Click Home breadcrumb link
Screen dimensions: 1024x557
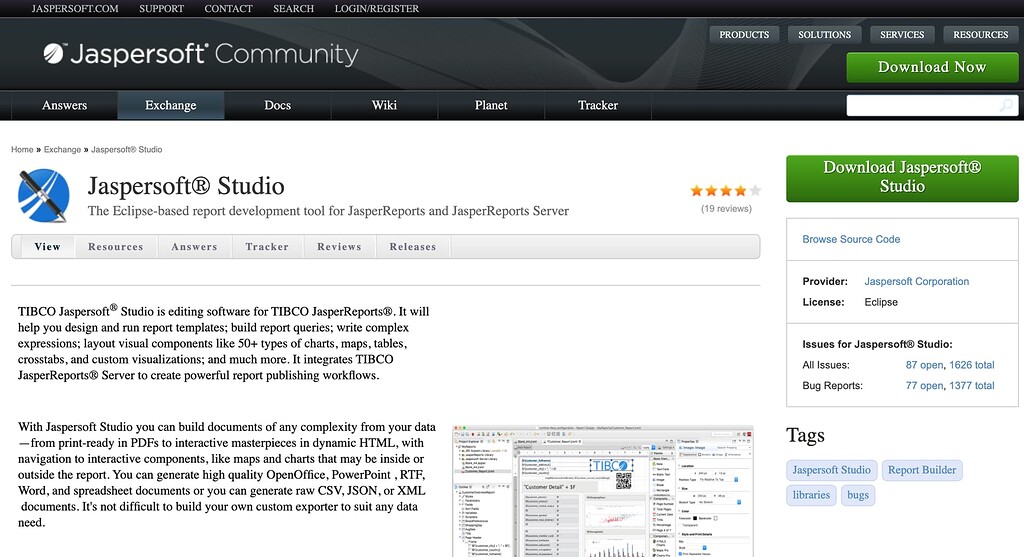click(22, 150)
